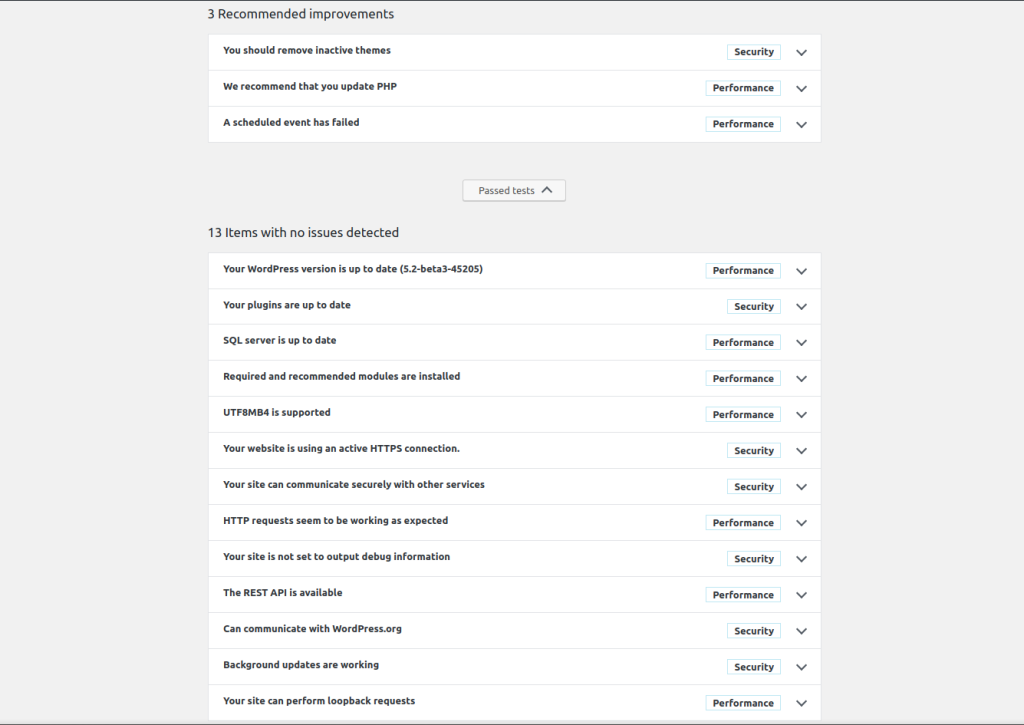The height and width of the screenshot is (725, 1024).
Task: Expand the recommended modules installed item
Action: [801, 378]
